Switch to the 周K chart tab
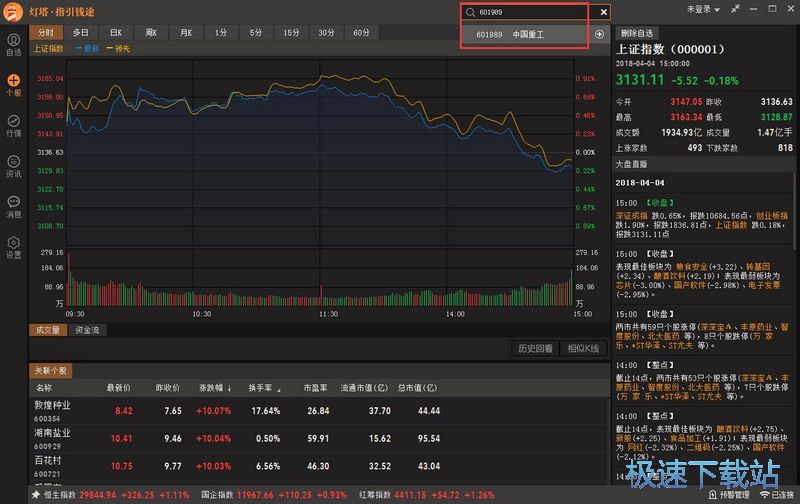This screenshot has width=800, height=504. (151, 33)
